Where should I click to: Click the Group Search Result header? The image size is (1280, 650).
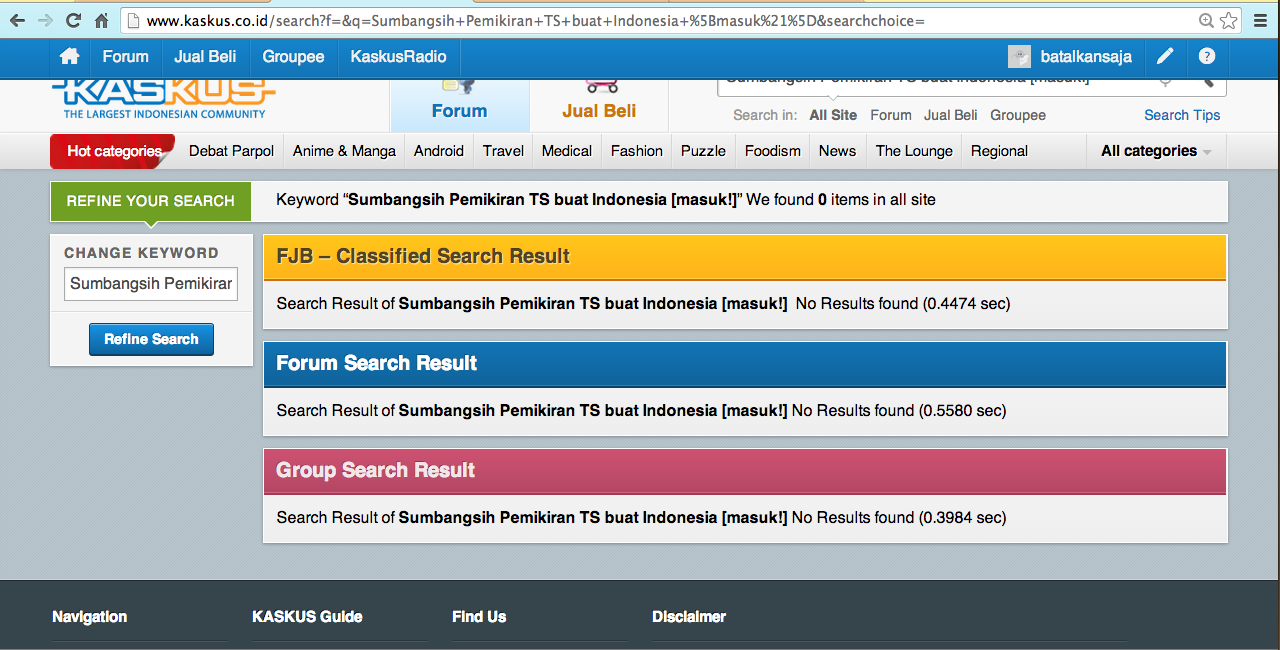coord(745,471)
